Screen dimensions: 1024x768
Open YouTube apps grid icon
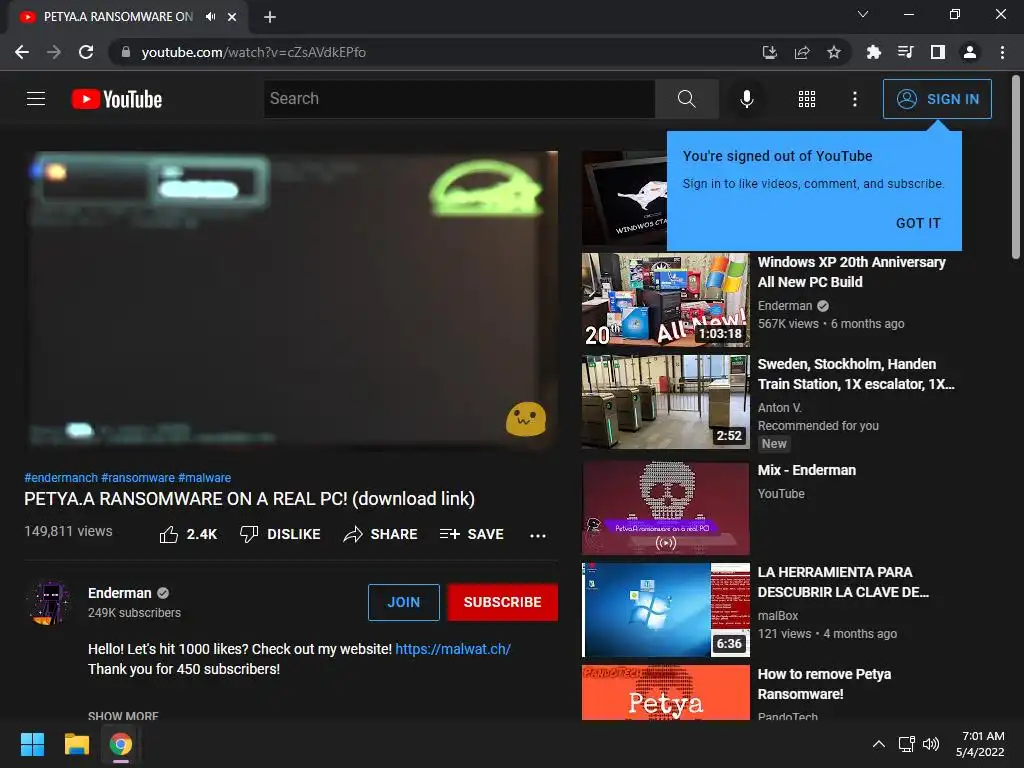(x=807, y=99)
